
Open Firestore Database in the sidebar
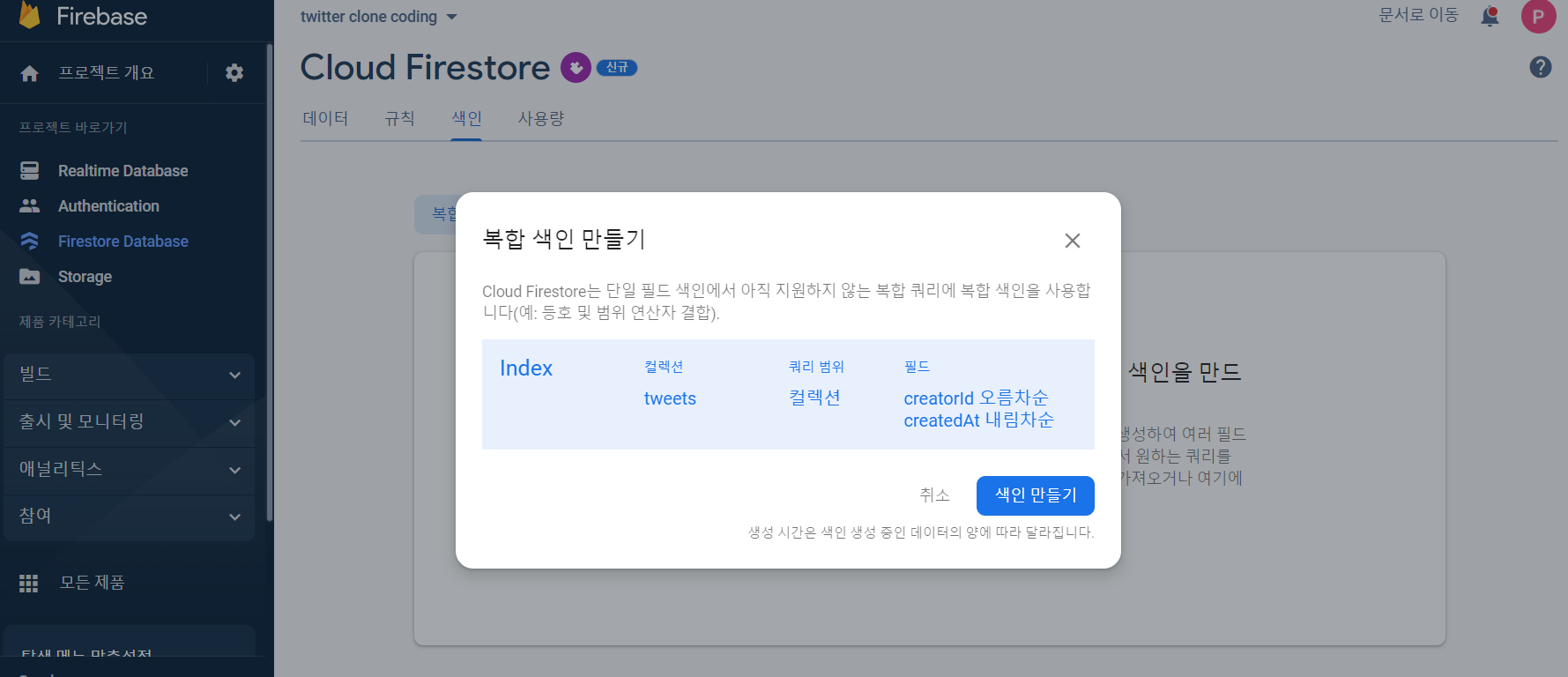coord(123,242)
